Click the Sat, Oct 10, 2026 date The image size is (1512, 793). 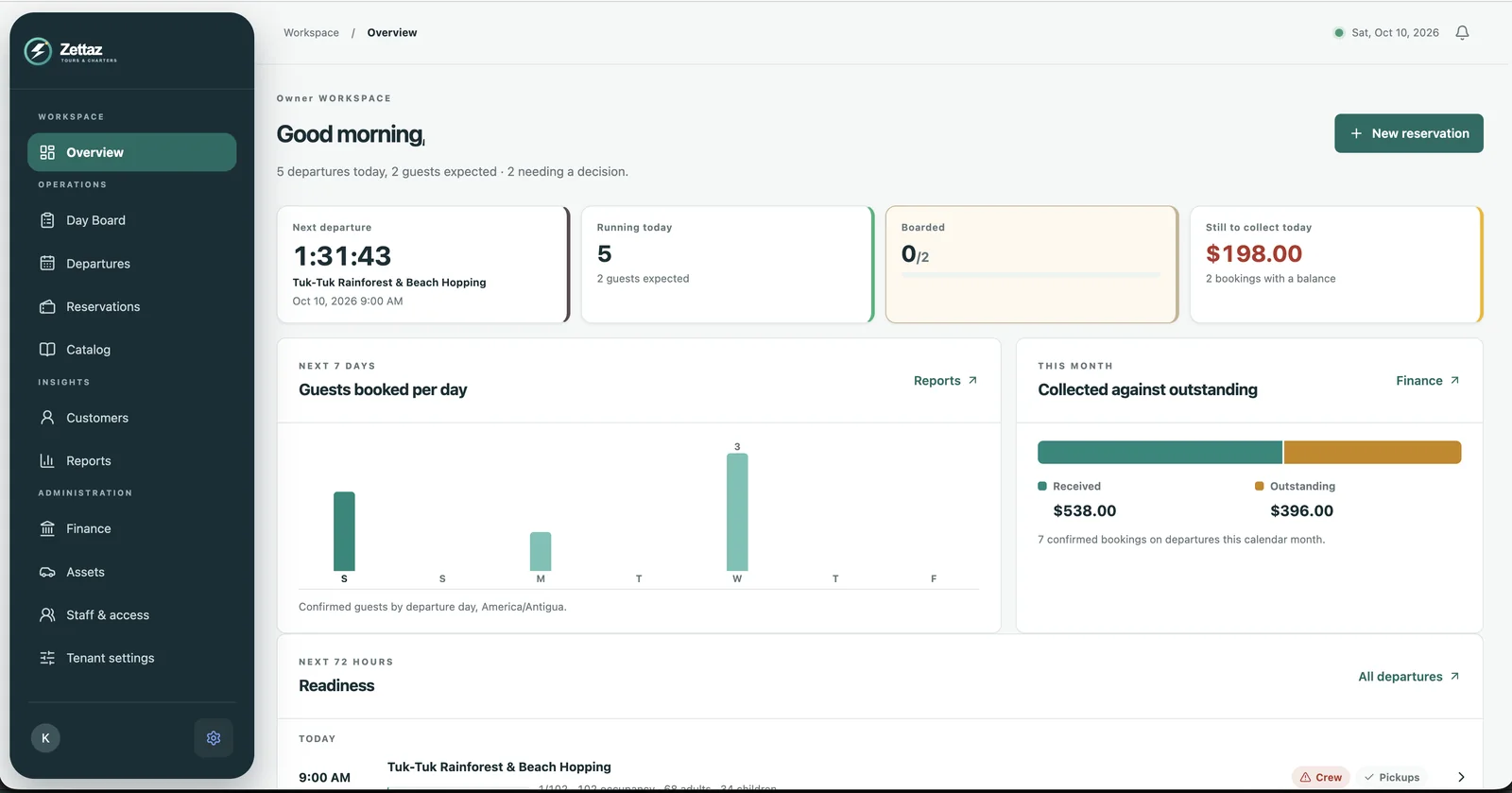1395,33
